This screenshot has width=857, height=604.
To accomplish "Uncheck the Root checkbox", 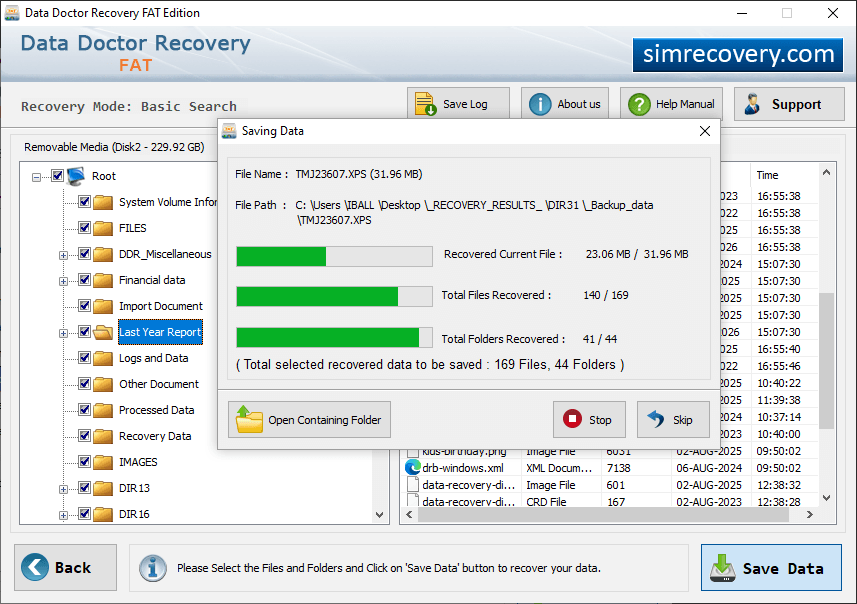I will click(x=57, y=176).
